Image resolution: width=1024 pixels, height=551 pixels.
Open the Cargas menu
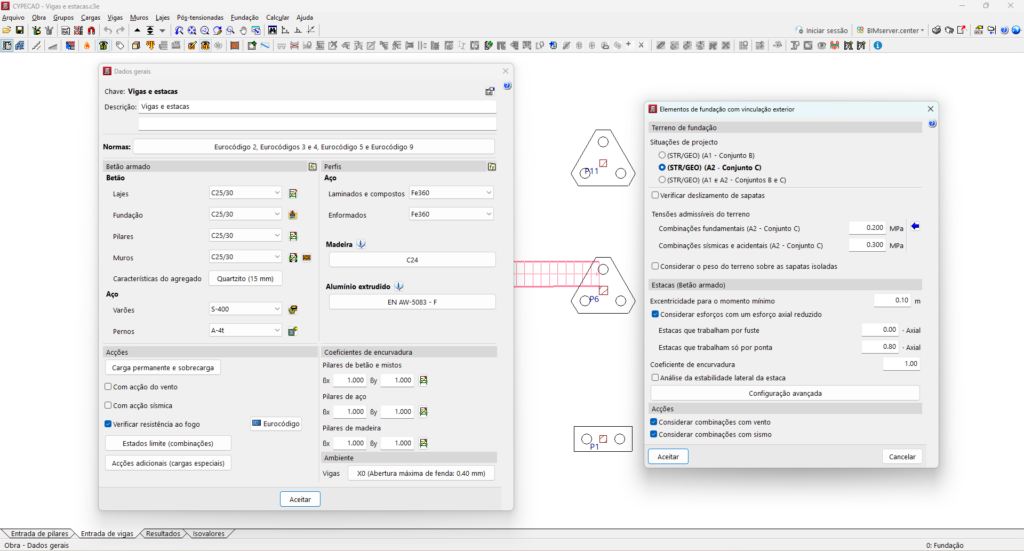(90, 18)
